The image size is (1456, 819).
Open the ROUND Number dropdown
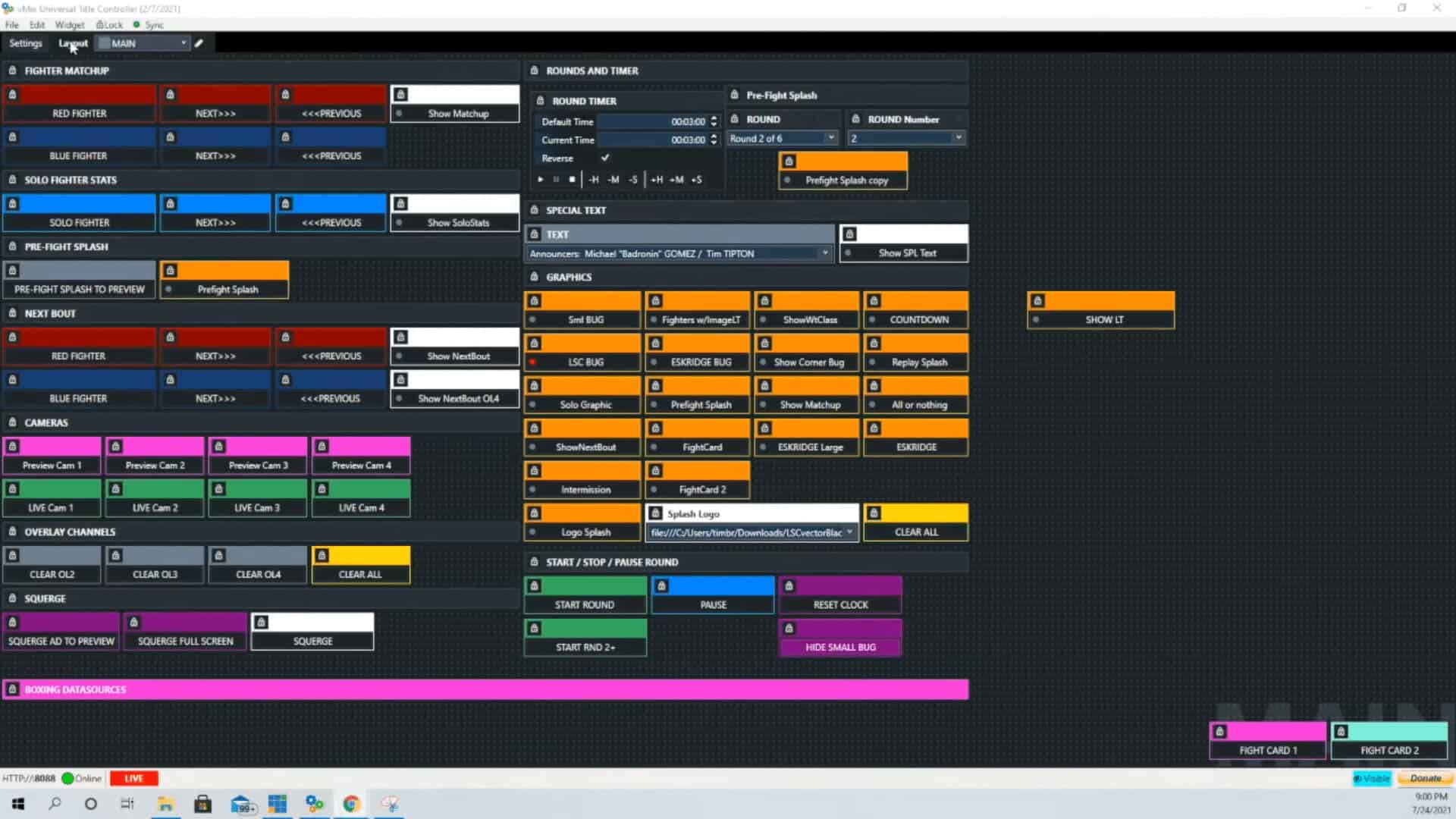tap(959, 138)
